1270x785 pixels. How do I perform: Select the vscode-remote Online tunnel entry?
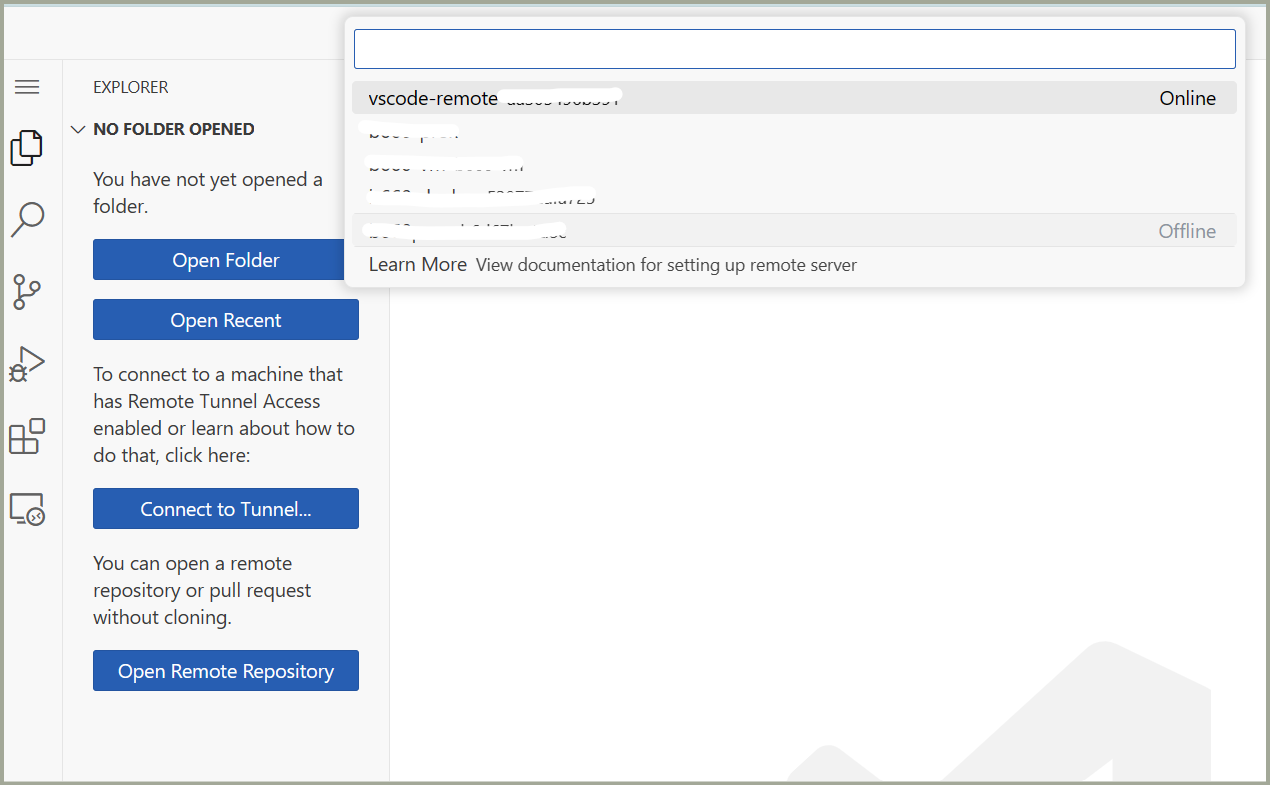coord(795,98)
